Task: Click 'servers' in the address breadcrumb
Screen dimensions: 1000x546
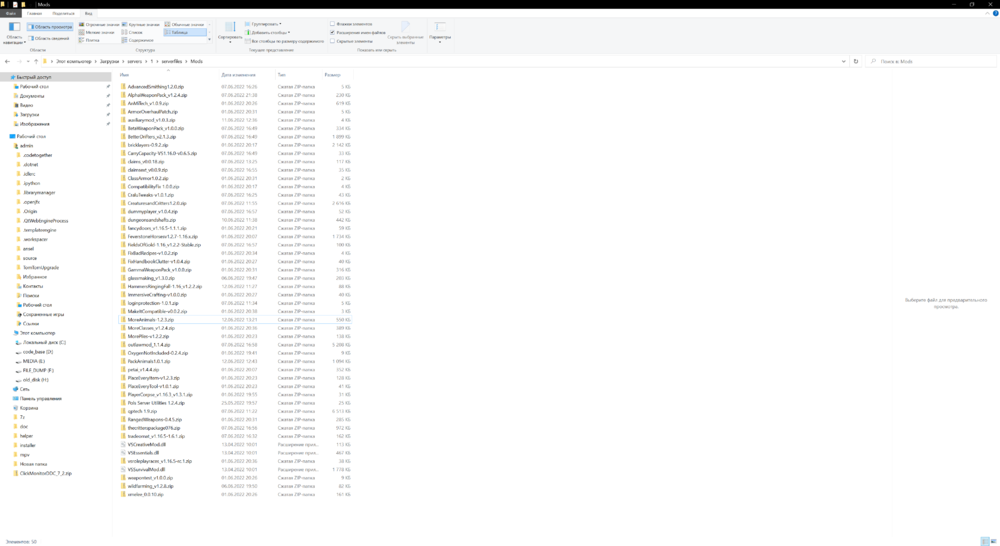Action: click(135, 61)
